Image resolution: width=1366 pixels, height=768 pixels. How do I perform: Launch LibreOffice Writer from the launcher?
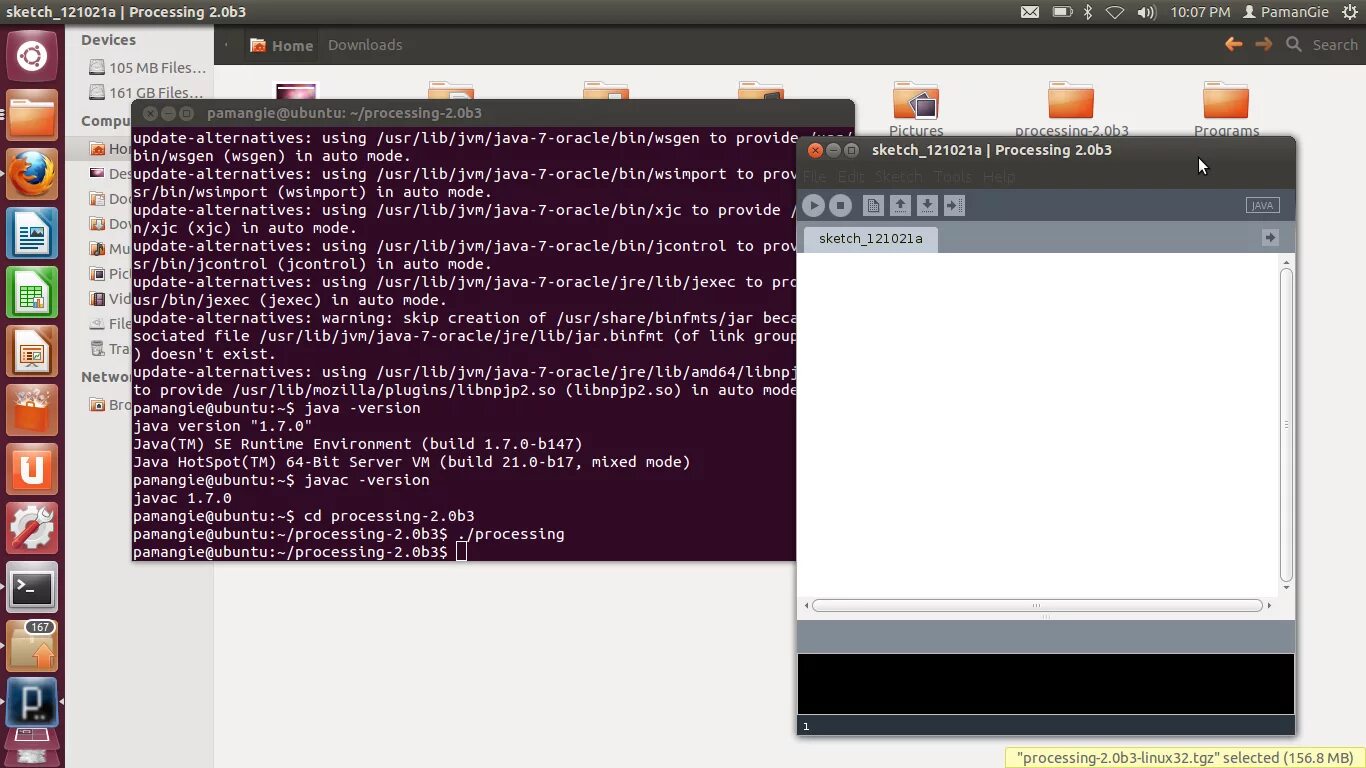click(x=32, y=234)
